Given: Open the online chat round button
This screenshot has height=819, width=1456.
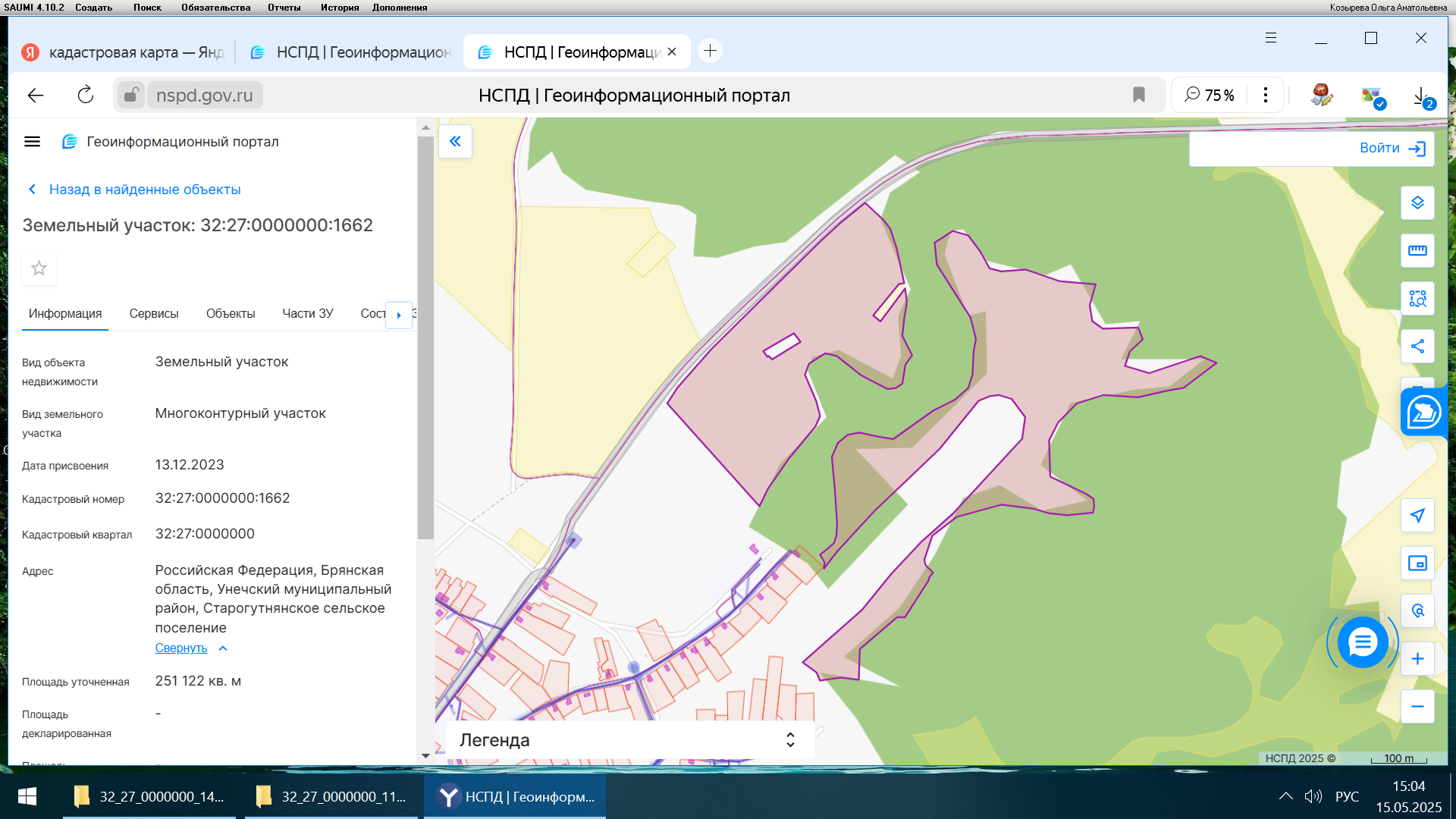Looking at the screenshot, I should point(1363,642).
